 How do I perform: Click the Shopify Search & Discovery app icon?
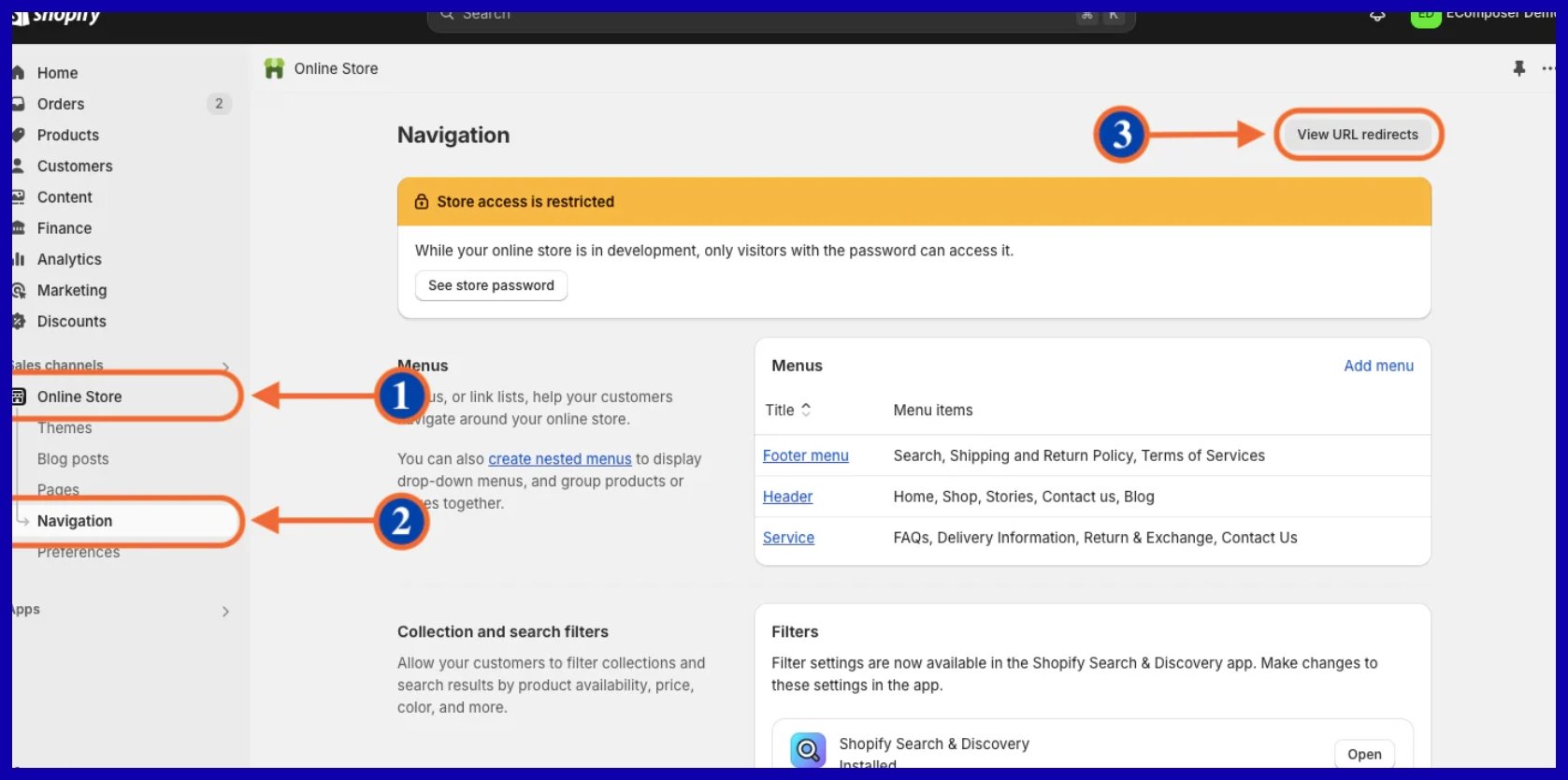click(x=808, y=750)
